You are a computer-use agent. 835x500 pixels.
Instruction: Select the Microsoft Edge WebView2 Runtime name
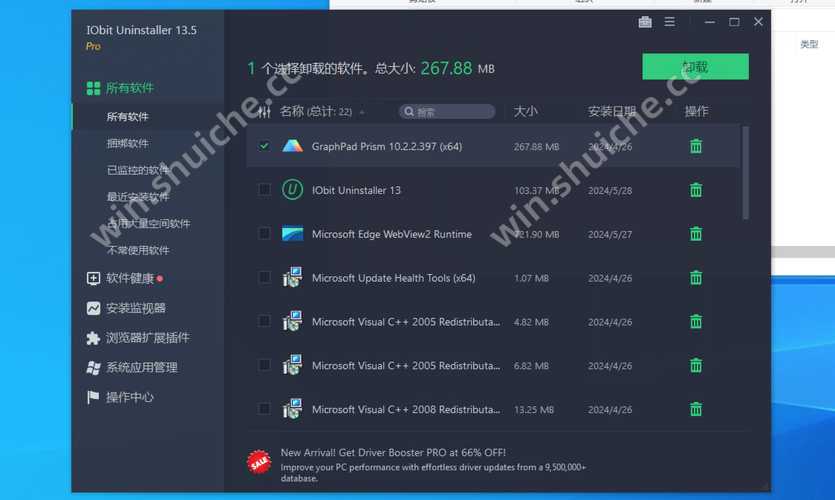coord(392,234)
